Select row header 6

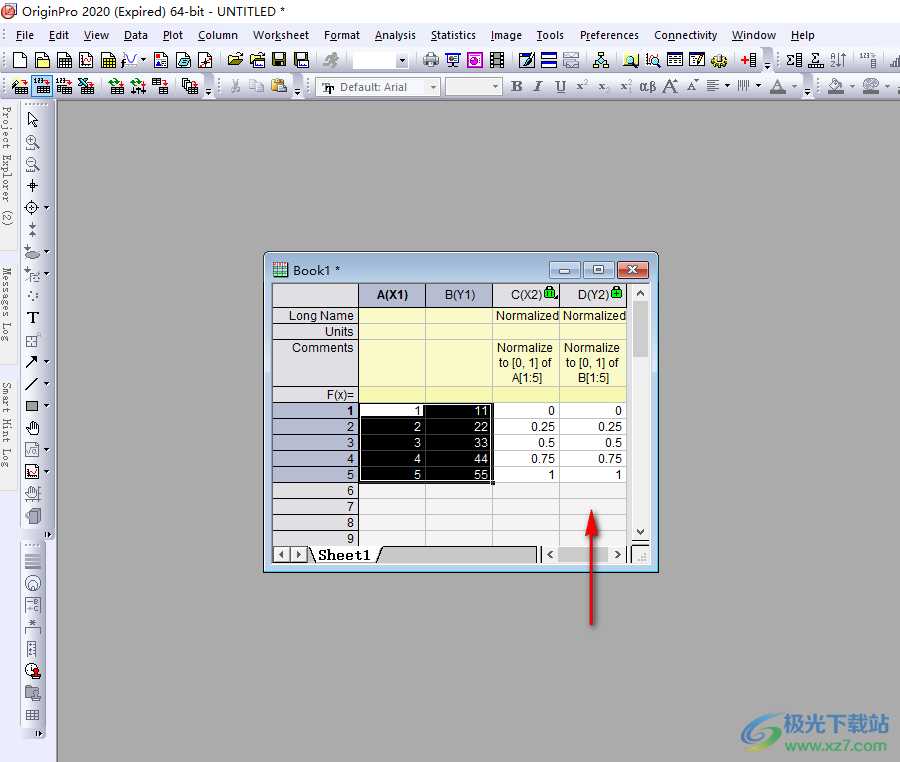pyautogui.click(x=315, y=491)
